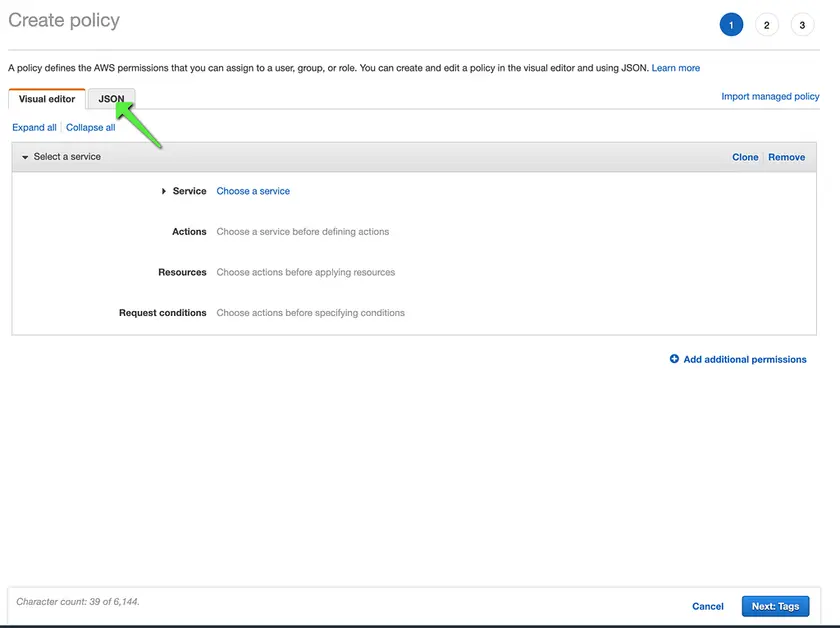The height and width of the screenshot is (628, 840).
Task: Click Choose a service link
Action: pyautogui.click(x=253, y=191)
